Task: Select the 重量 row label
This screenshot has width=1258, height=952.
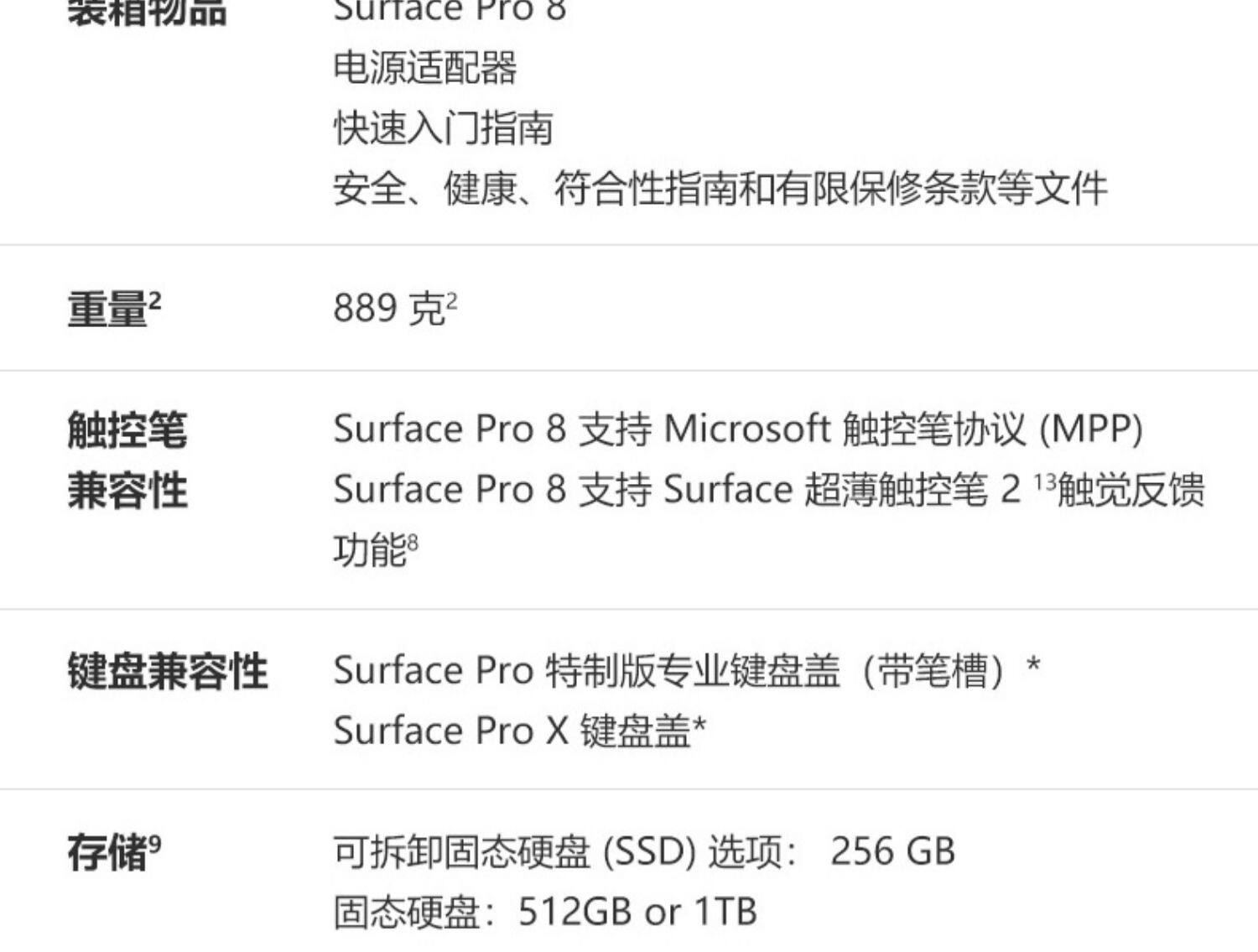Action: 108,309
